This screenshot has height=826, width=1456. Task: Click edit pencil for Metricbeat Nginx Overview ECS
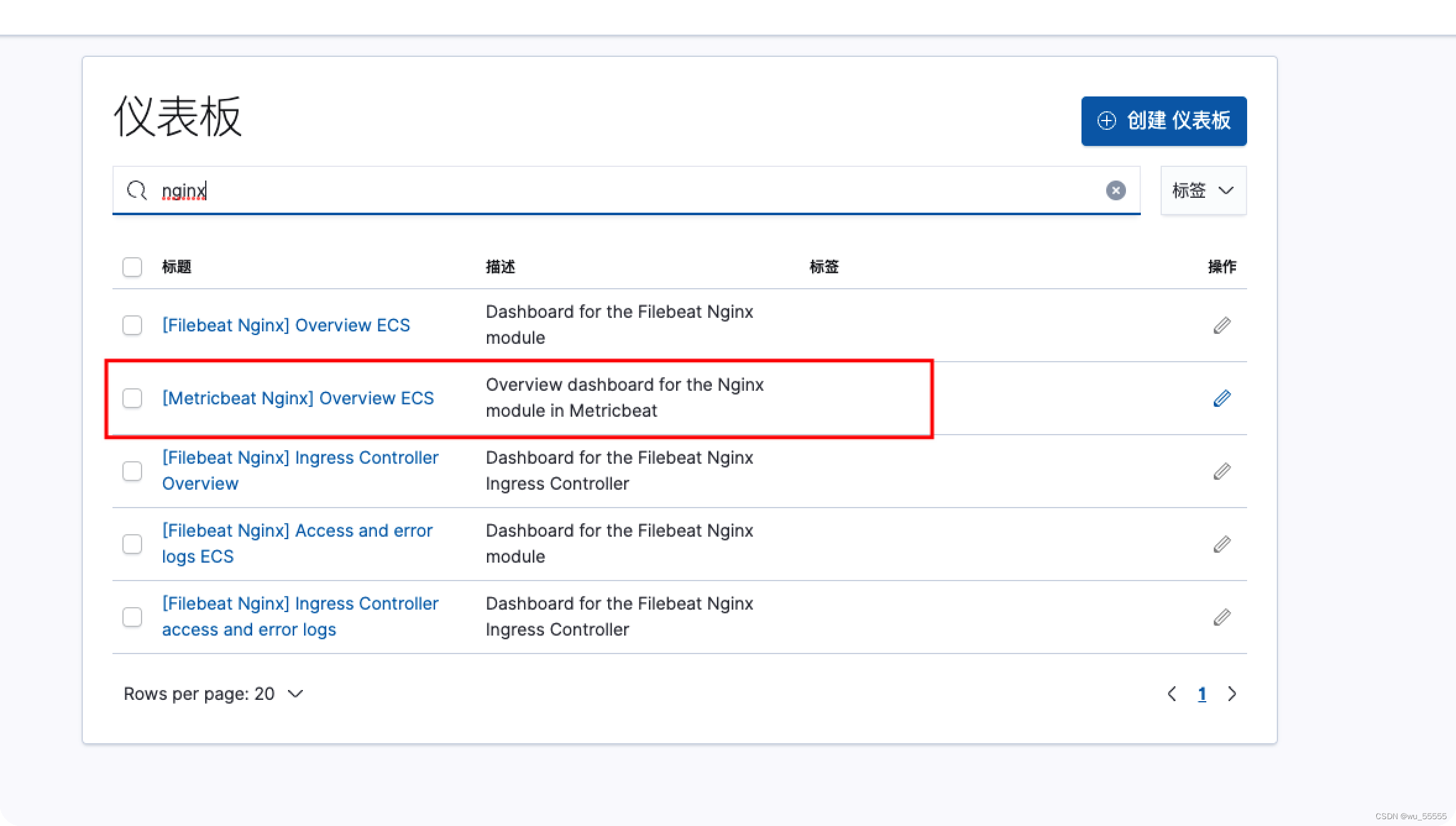point(1221,398)
